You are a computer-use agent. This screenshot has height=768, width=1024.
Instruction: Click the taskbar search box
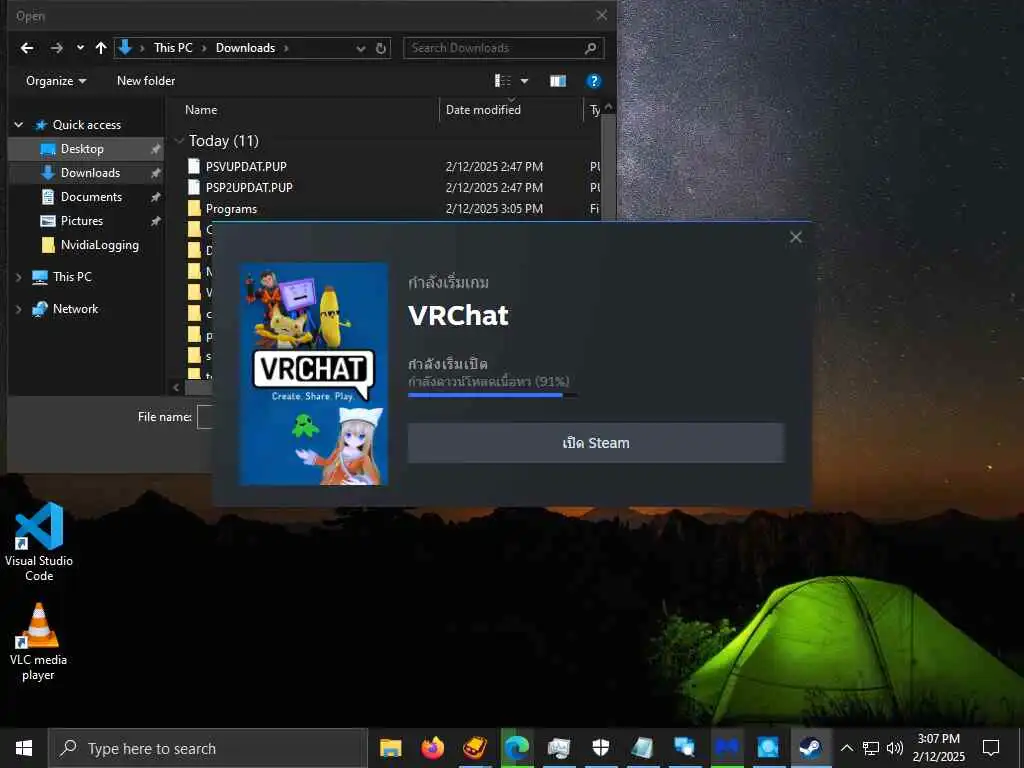pos(208,748)
